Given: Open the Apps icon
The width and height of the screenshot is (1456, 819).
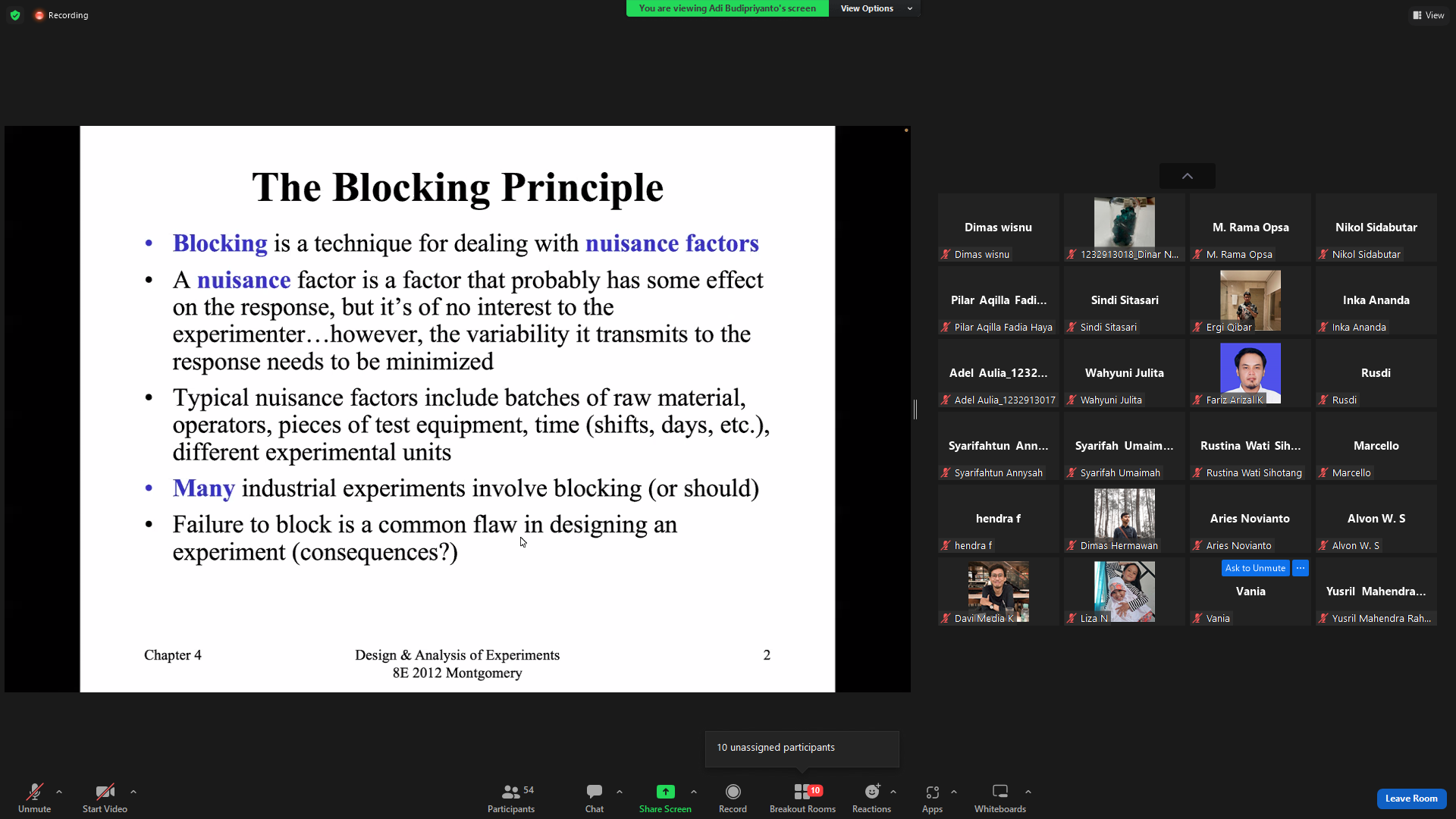Looking at the screenshot, I should (932, 792).
